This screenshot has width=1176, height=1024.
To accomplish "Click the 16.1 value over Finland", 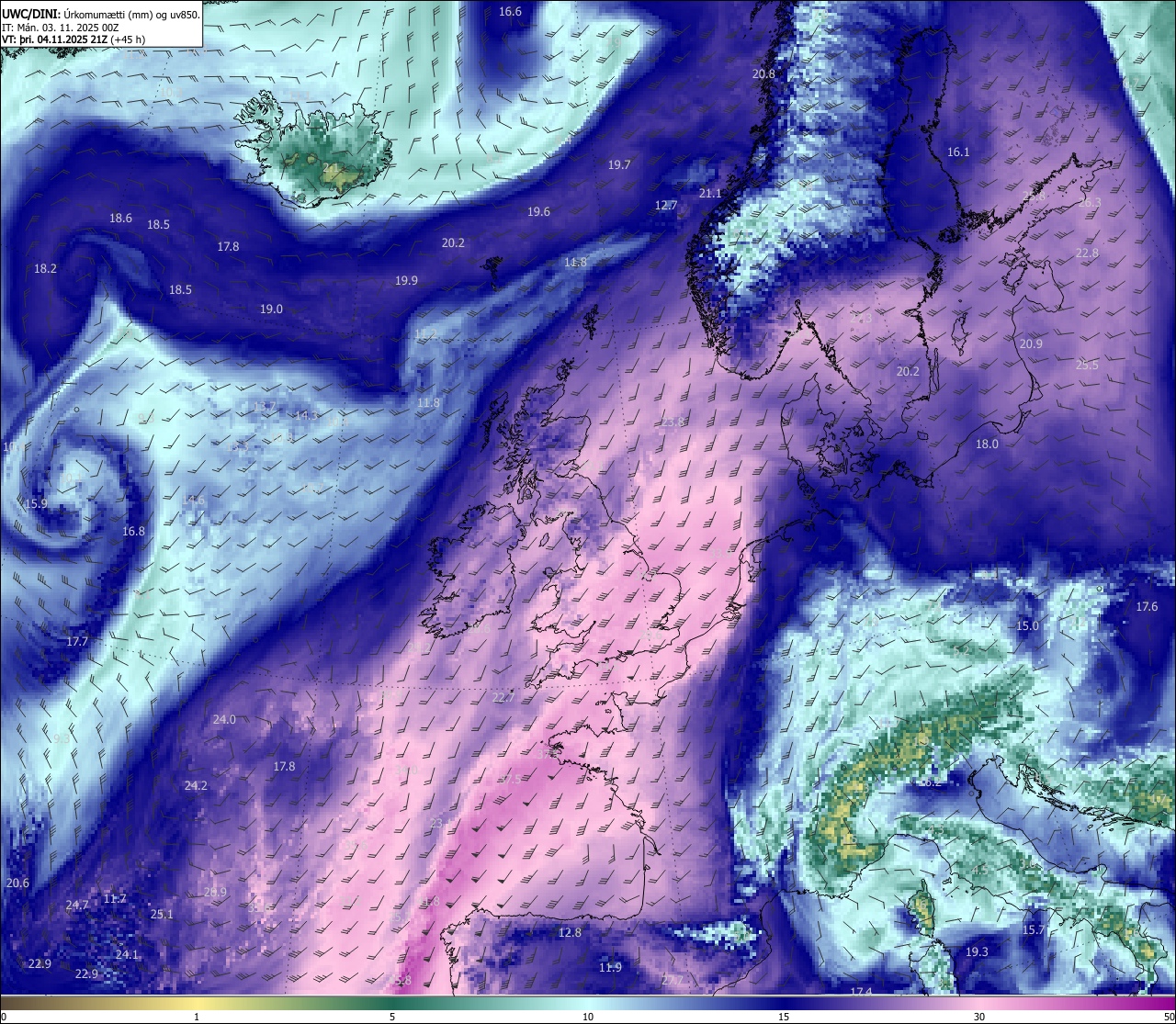I will coord(958,152).
